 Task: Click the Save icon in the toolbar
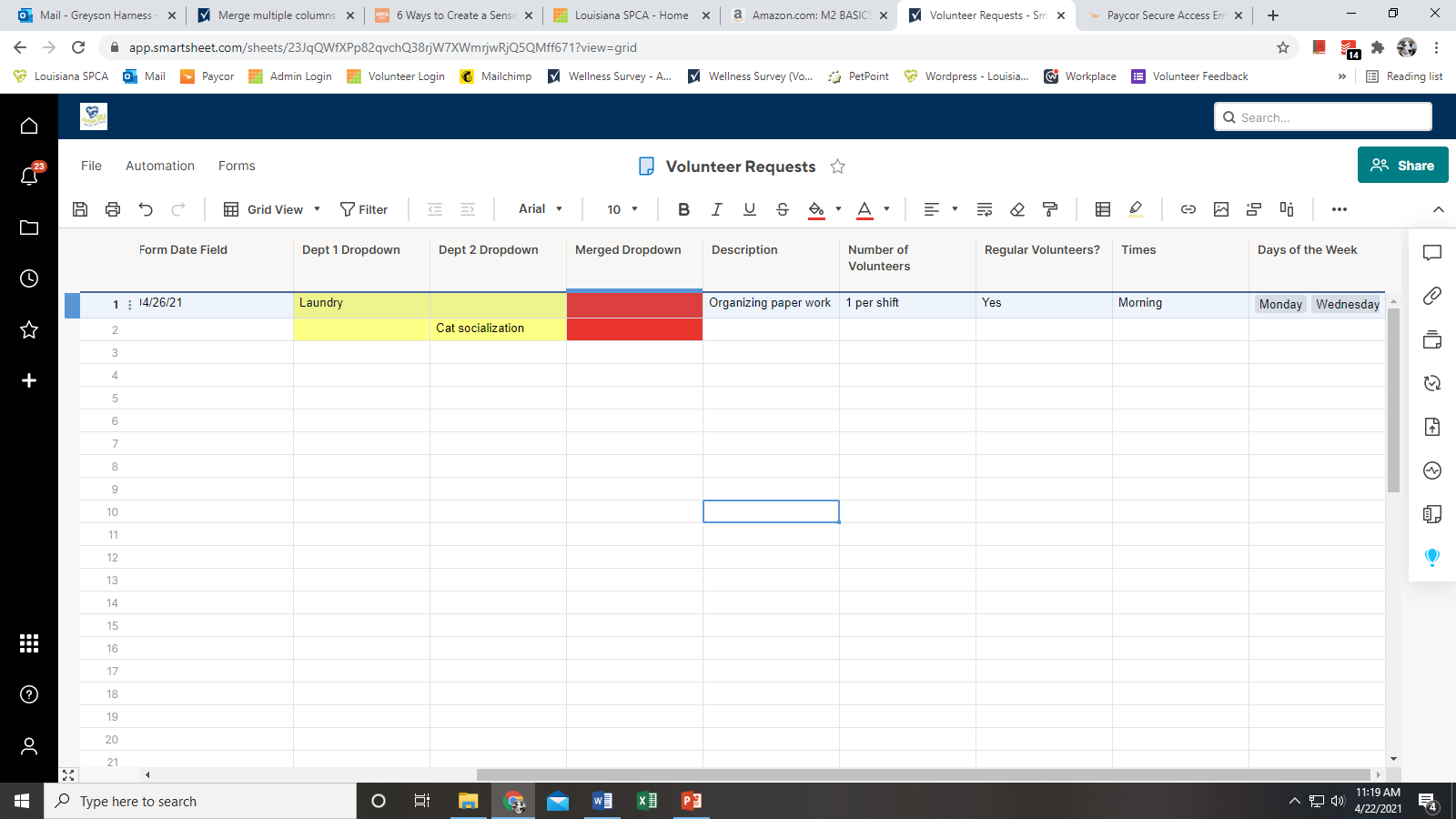80,209
